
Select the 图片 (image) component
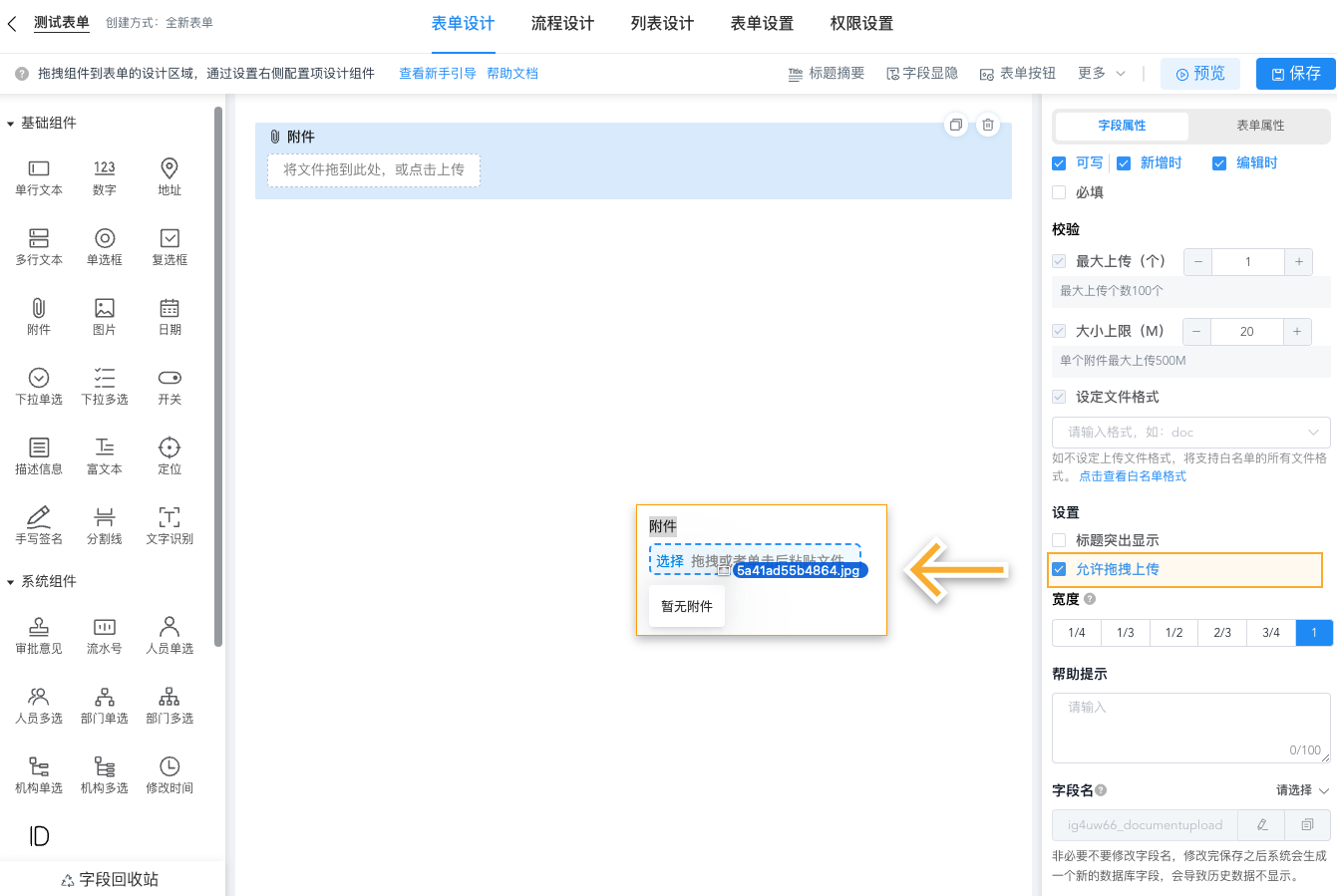(104, 316)
